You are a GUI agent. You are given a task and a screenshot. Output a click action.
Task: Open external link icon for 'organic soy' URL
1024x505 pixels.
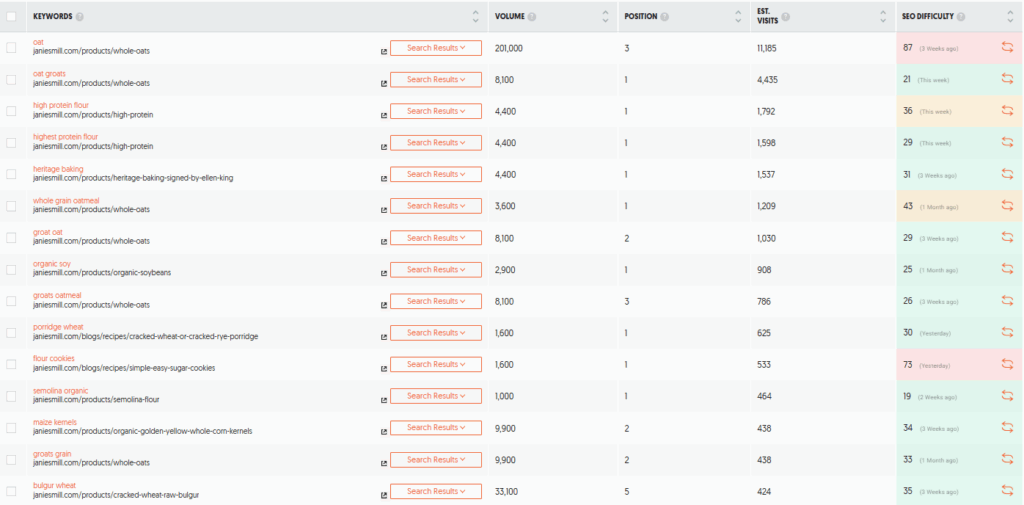(x=384, y=273)
